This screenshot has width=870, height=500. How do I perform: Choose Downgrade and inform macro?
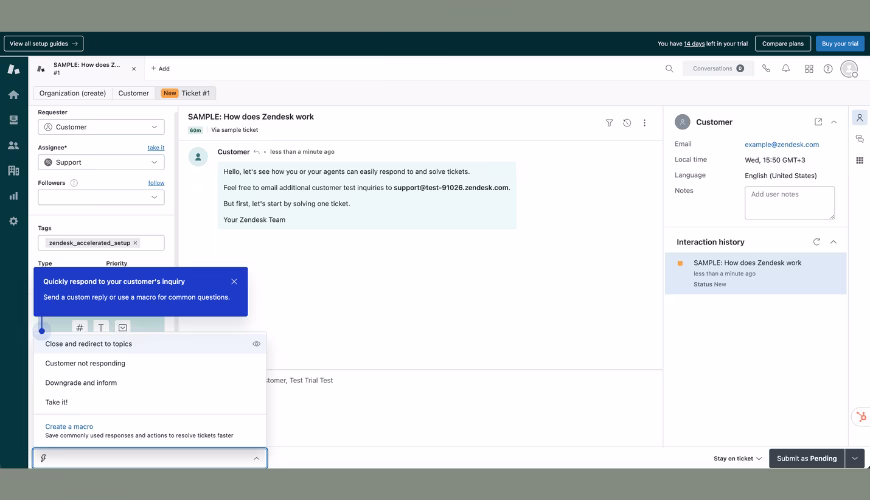(x=150, y=383)
